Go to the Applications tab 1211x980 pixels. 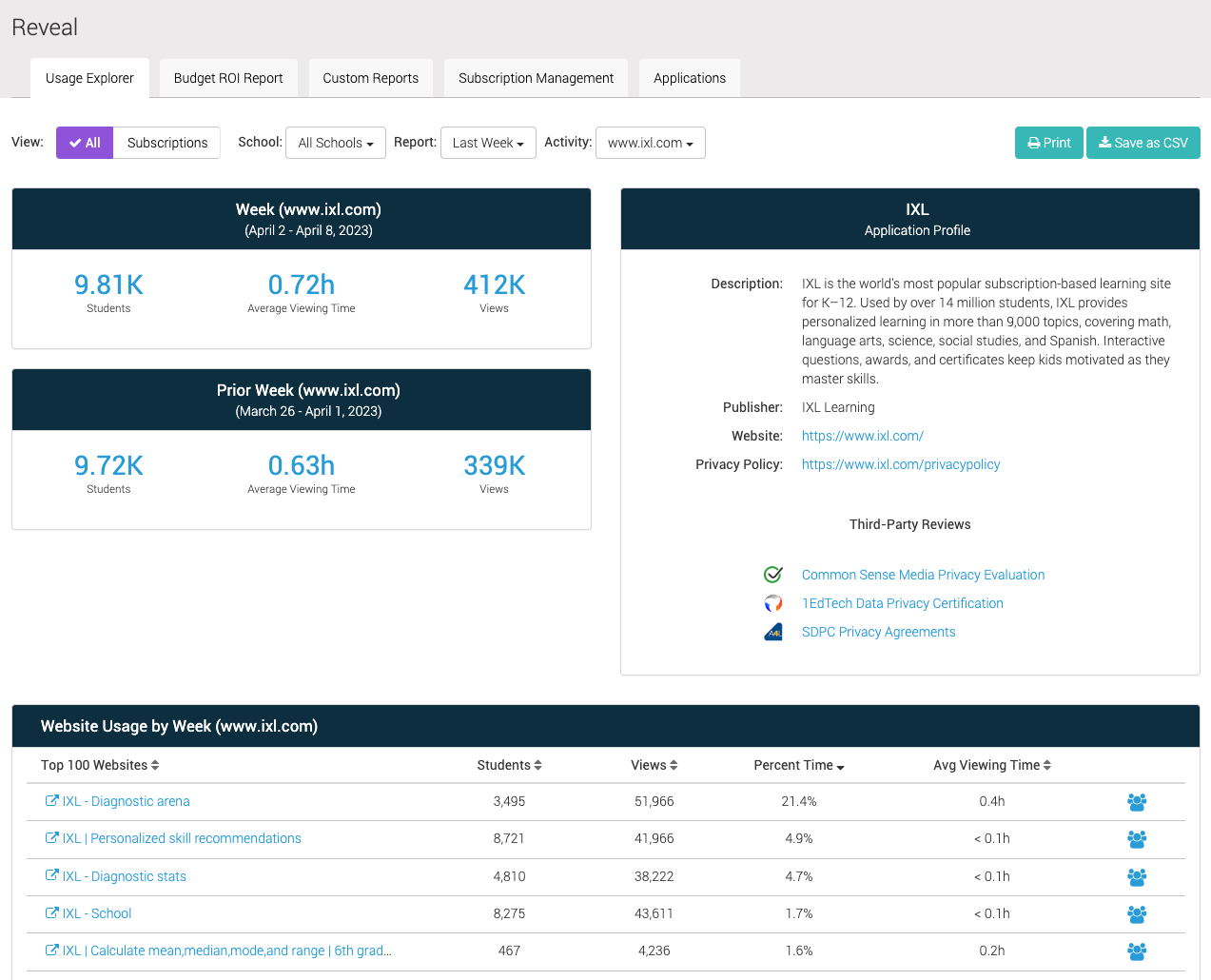pos(690,78)
